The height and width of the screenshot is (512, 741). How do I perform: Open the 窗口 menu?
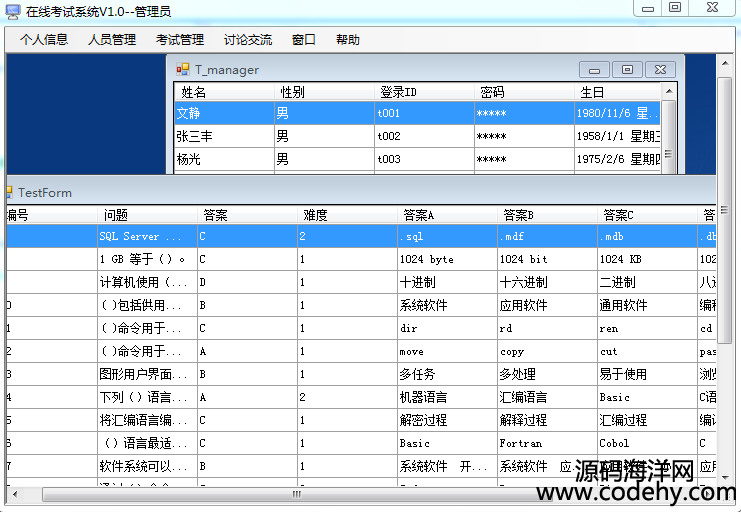(303, 40)
